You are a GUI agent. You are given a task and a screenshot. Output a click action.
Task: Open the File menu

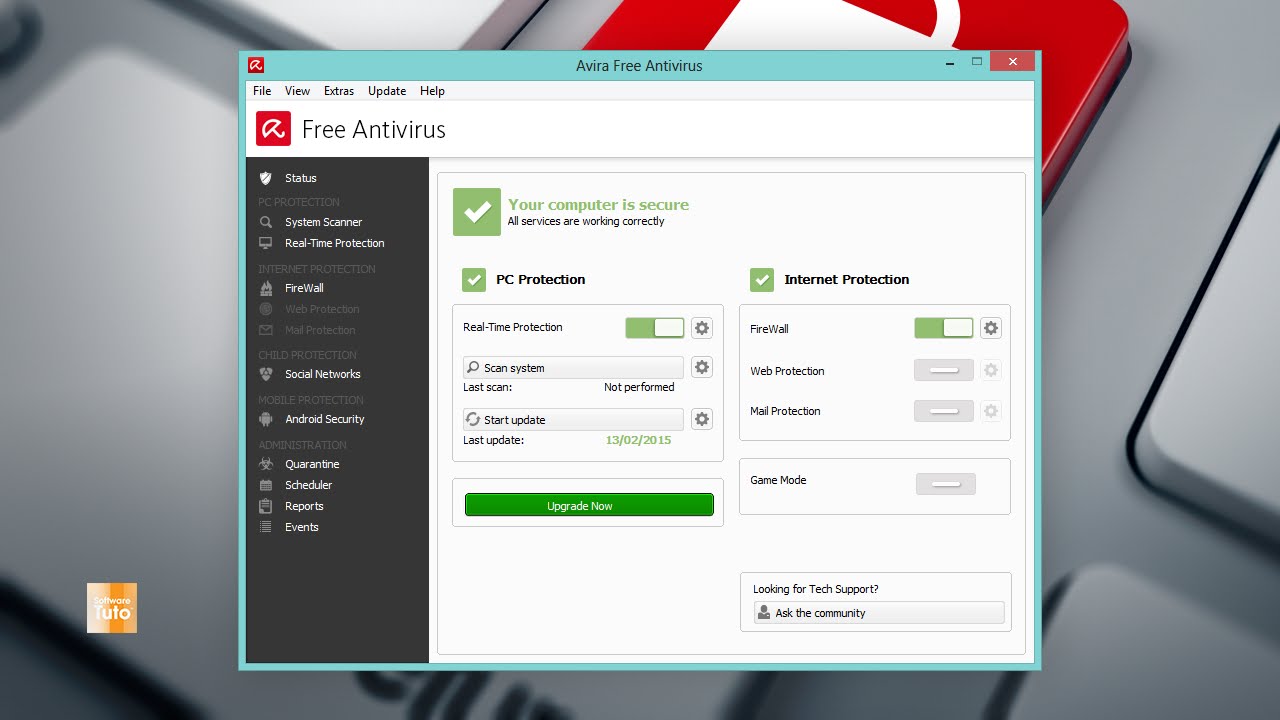click(262, 91)
